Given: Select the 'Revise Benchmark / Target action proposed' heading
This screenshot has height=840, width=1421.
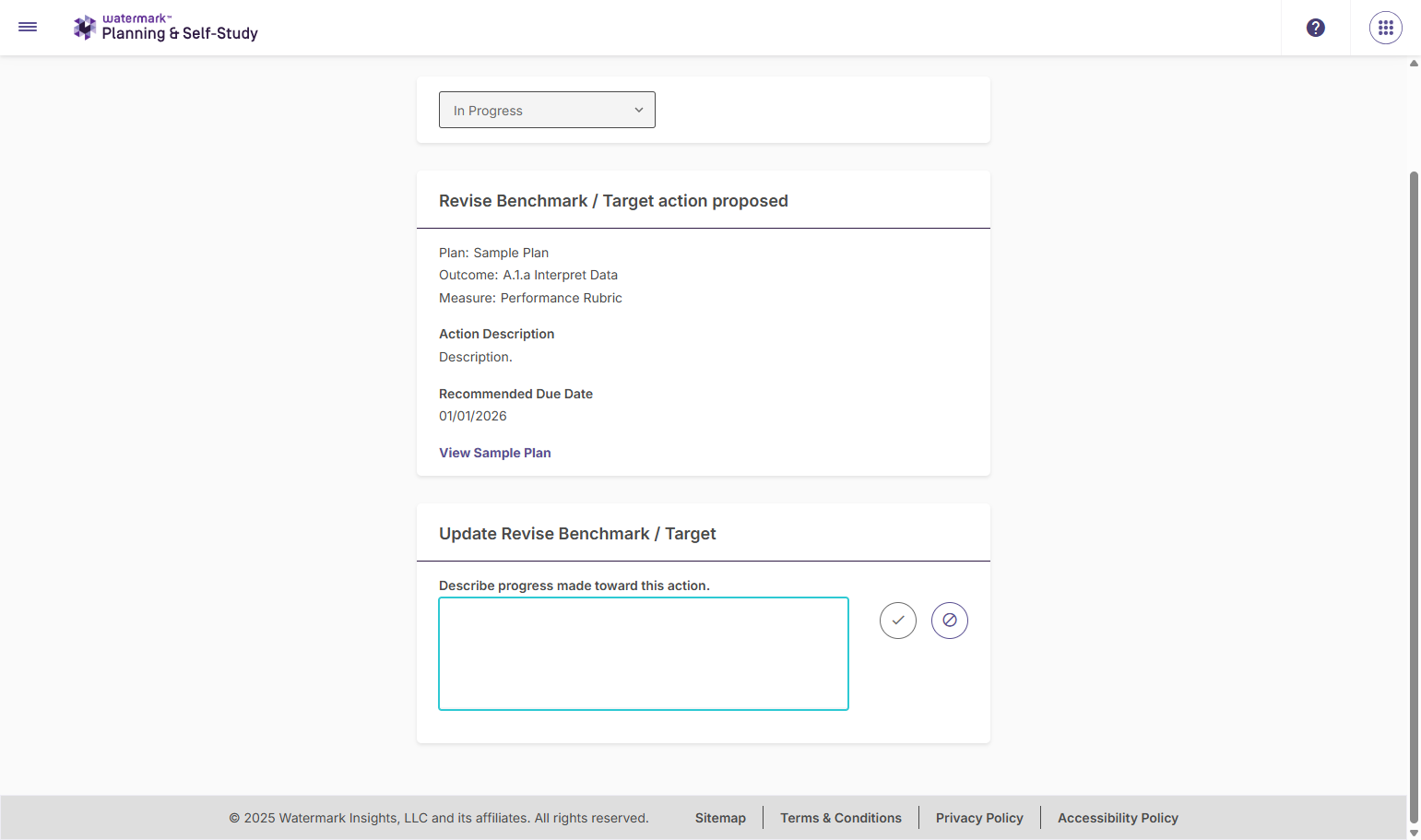Looking at the screenshot, I should coord(613,201).
